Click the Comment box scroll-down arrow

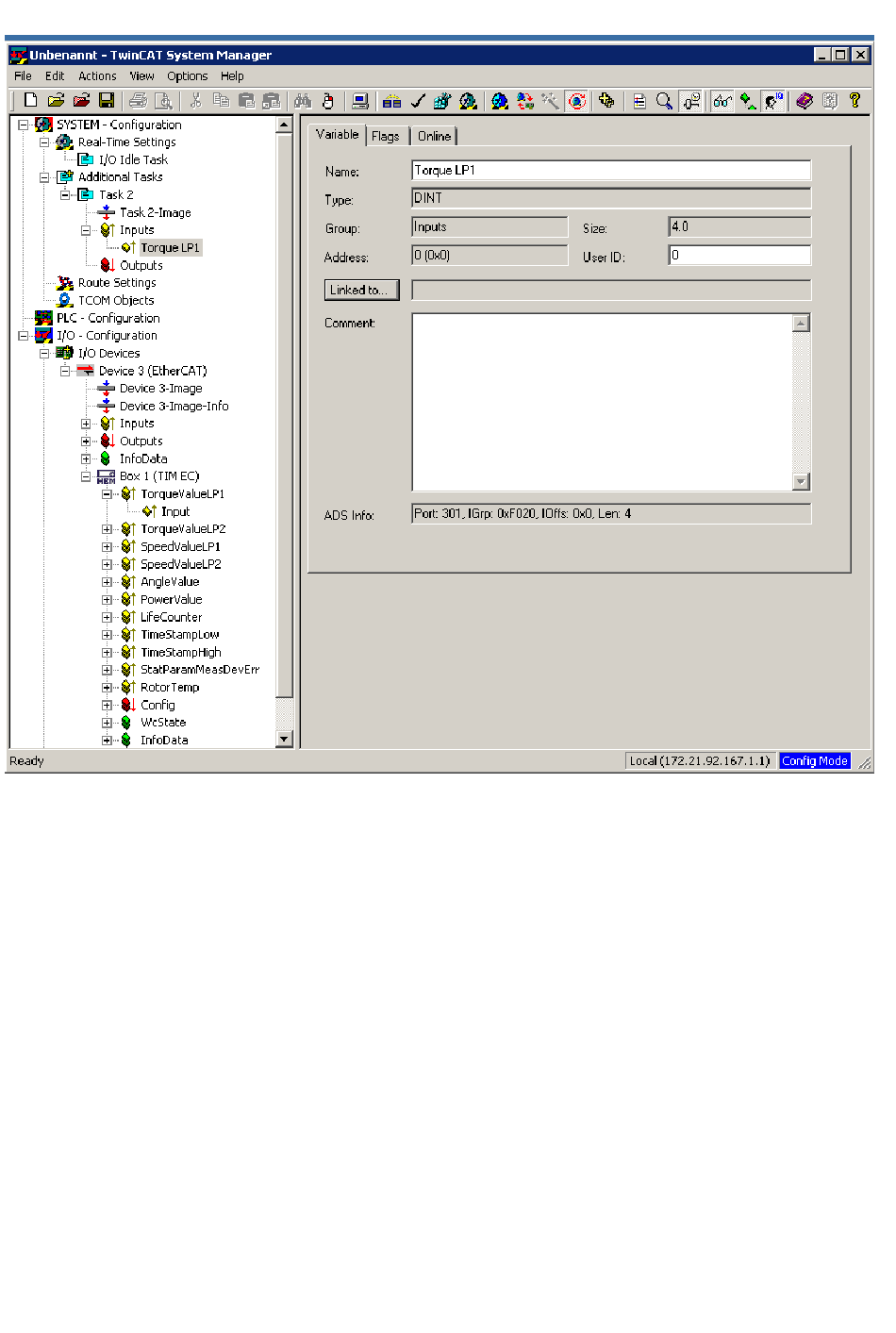coord(801,481)
